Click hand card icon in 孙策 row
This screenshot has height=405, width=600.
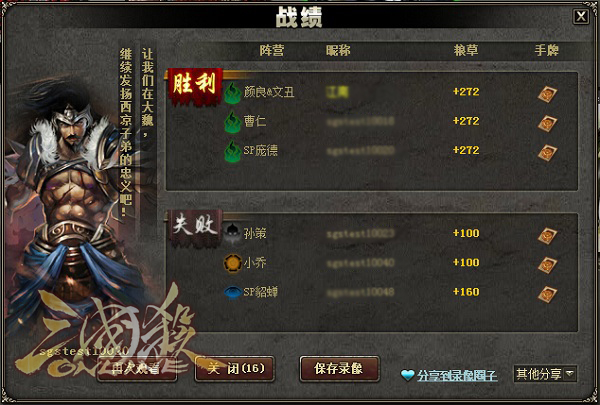pyautogui.click(x=547, y=236)
